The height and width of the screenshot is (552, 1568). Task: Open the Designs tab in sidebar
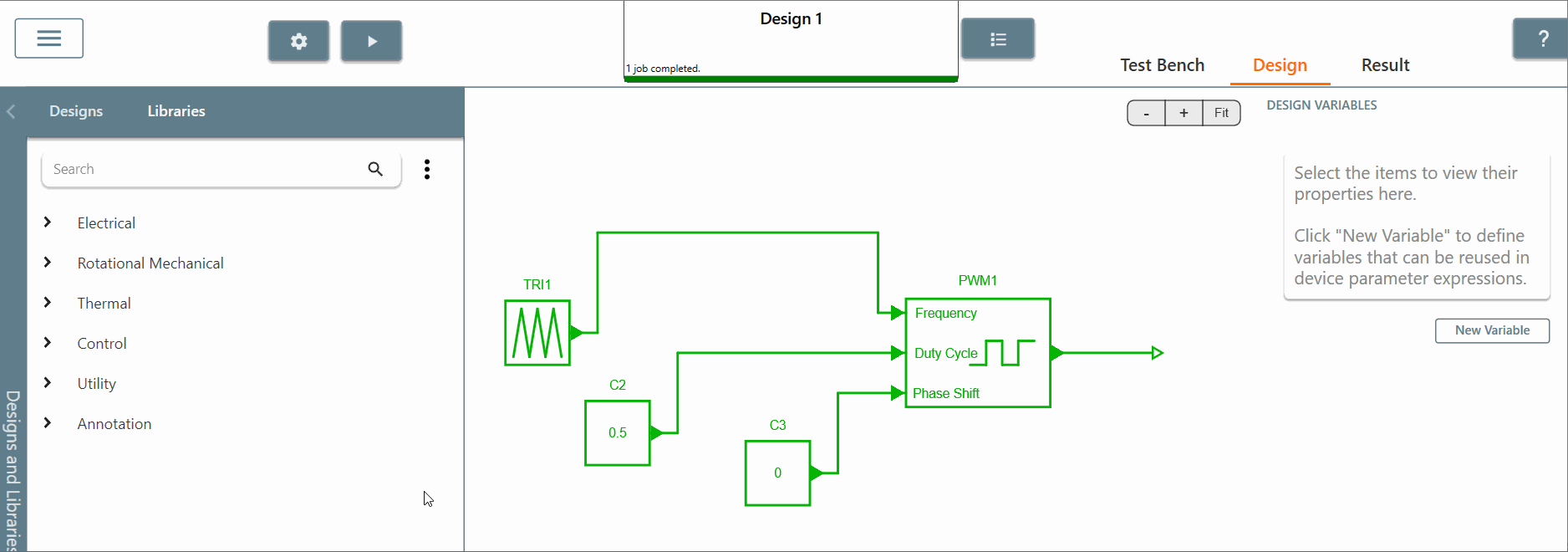[76, 111]
